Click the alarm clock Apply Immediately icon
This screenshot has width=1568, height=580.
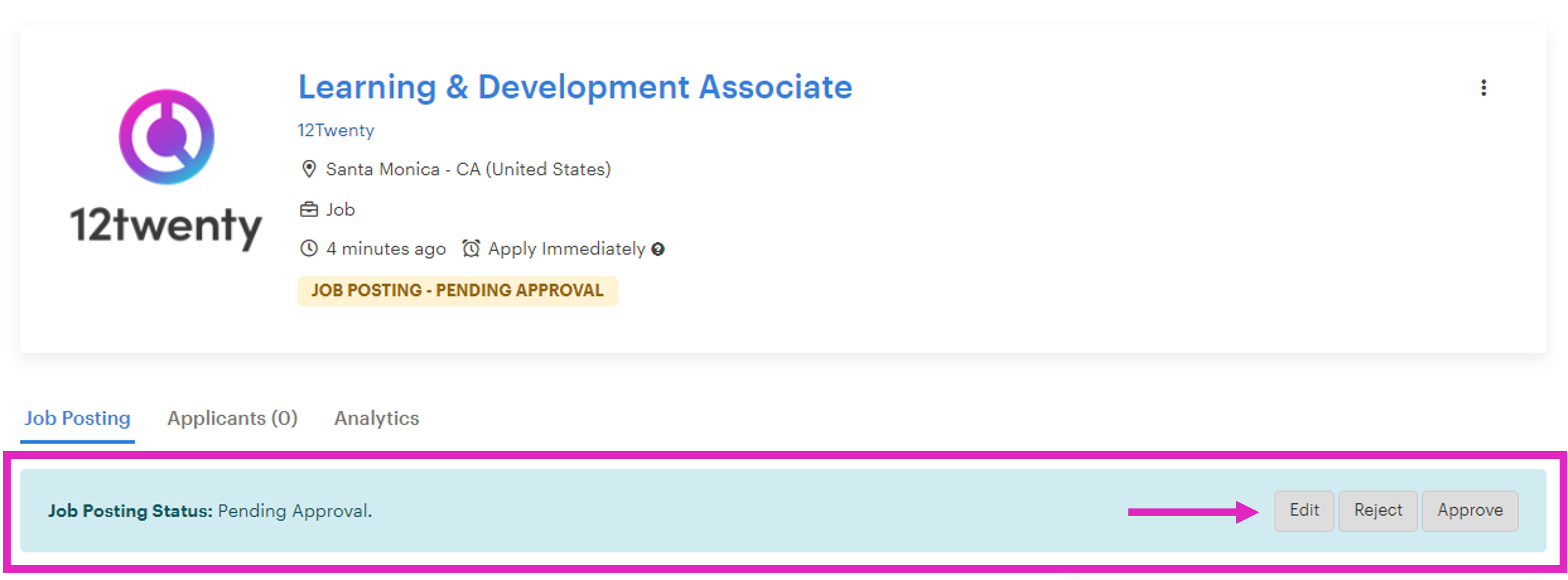point(471,249)
